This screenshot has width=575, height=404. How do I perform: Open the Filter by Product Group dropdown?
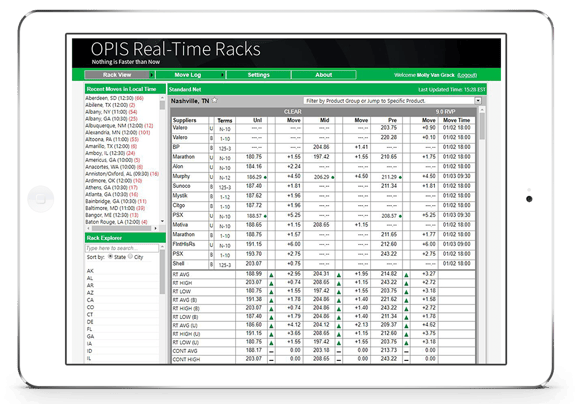click(x=392, y=100)
